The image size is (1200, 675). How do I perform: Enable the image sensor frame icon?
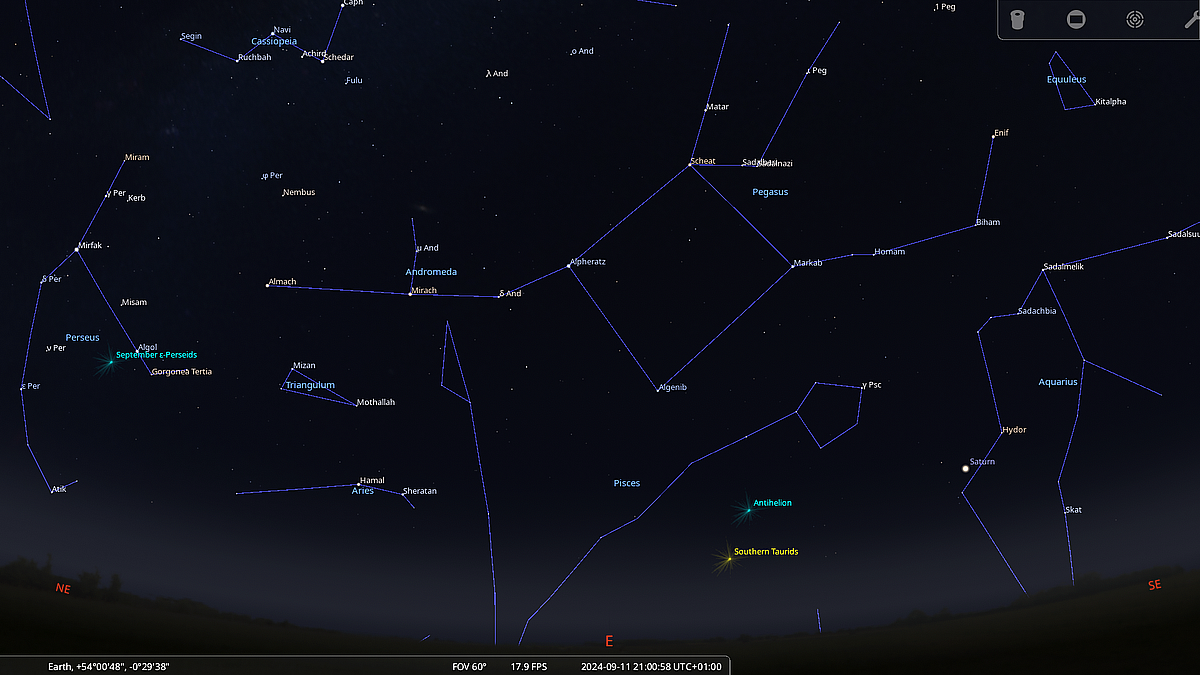pyautogui.click(x=1076, y=20)
